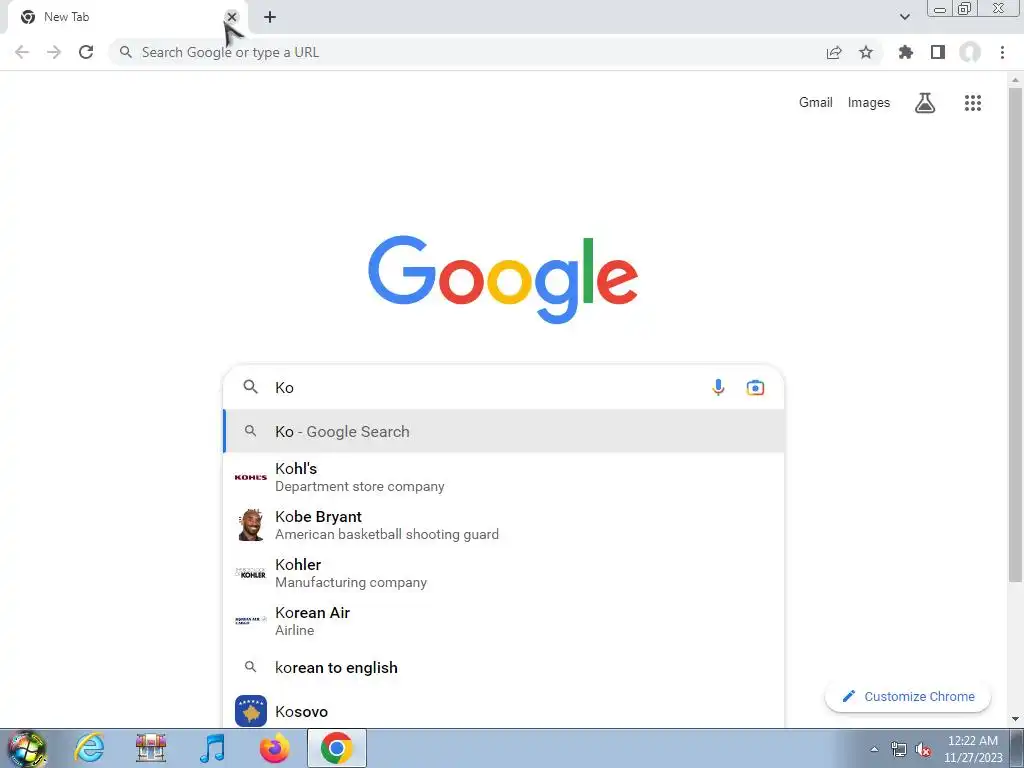Choose the Korean Air suggestion
The image size is (1024, 768).
[x=504, y=621]
